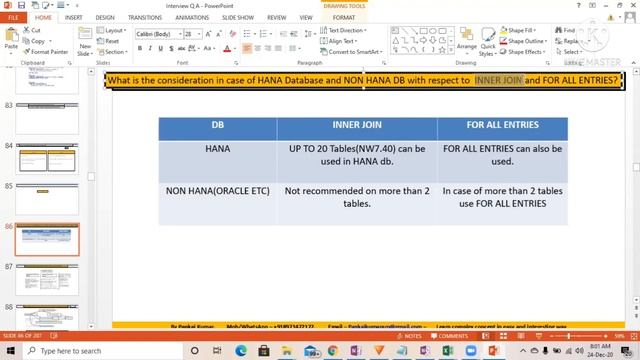Click the font color red A
The height and width of the screenshot is (360, 640).
(x=227, y=49)
